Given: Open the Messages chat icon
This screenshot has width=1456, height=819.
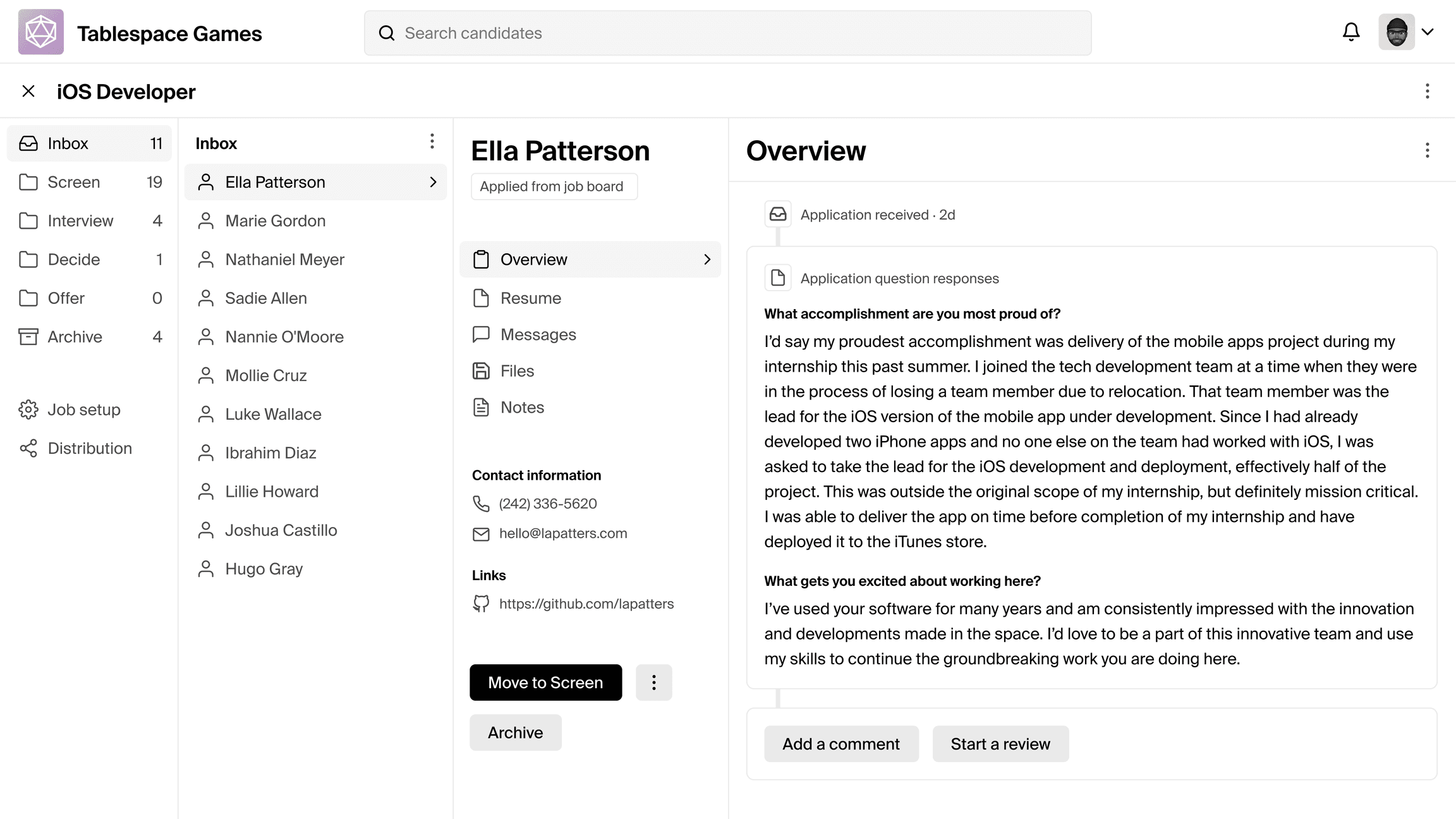Looking at the screenshot, I should coord(482,334).
